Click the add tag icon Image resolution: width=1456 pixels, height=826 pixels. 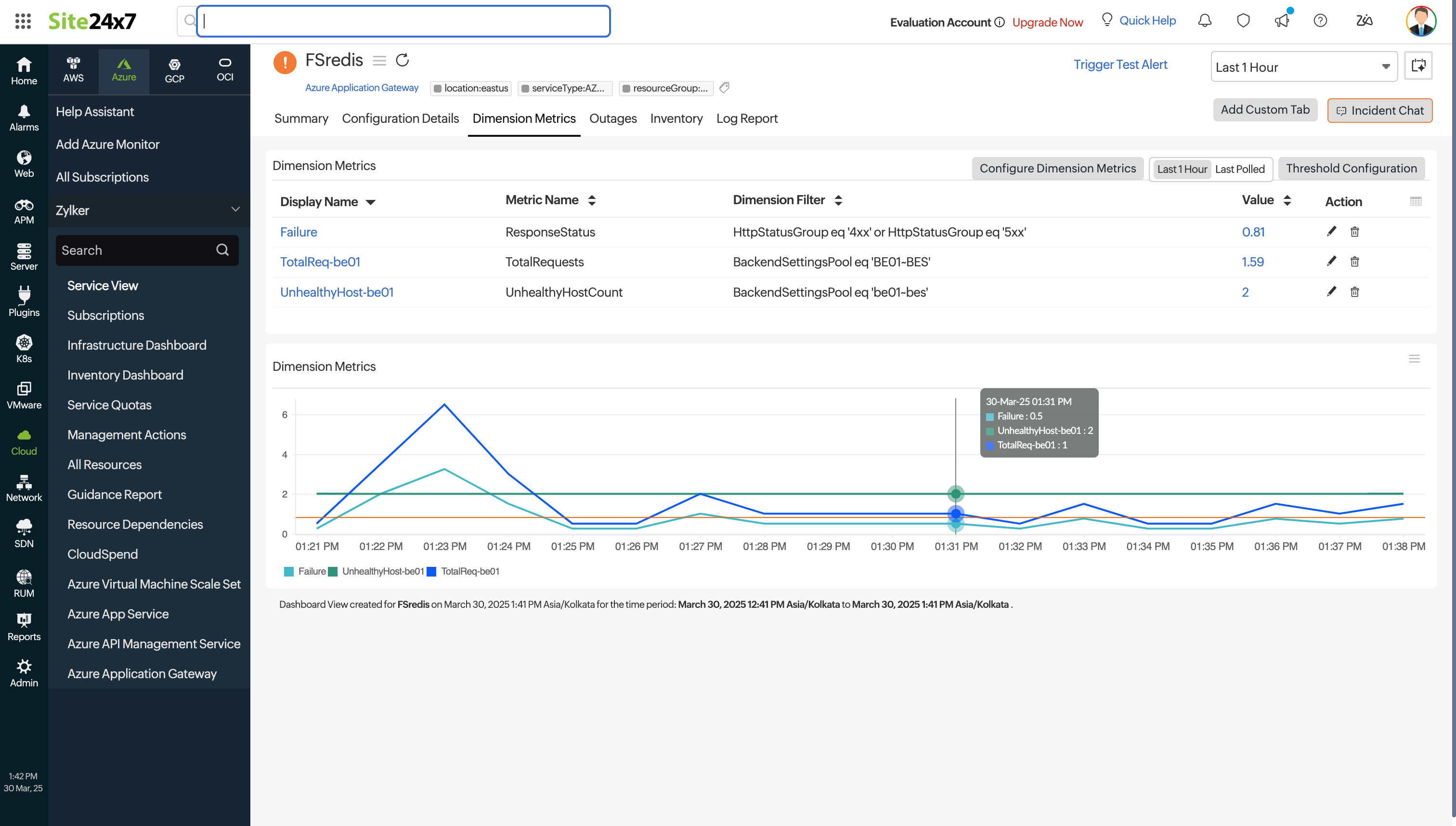(x=724, y=88)
